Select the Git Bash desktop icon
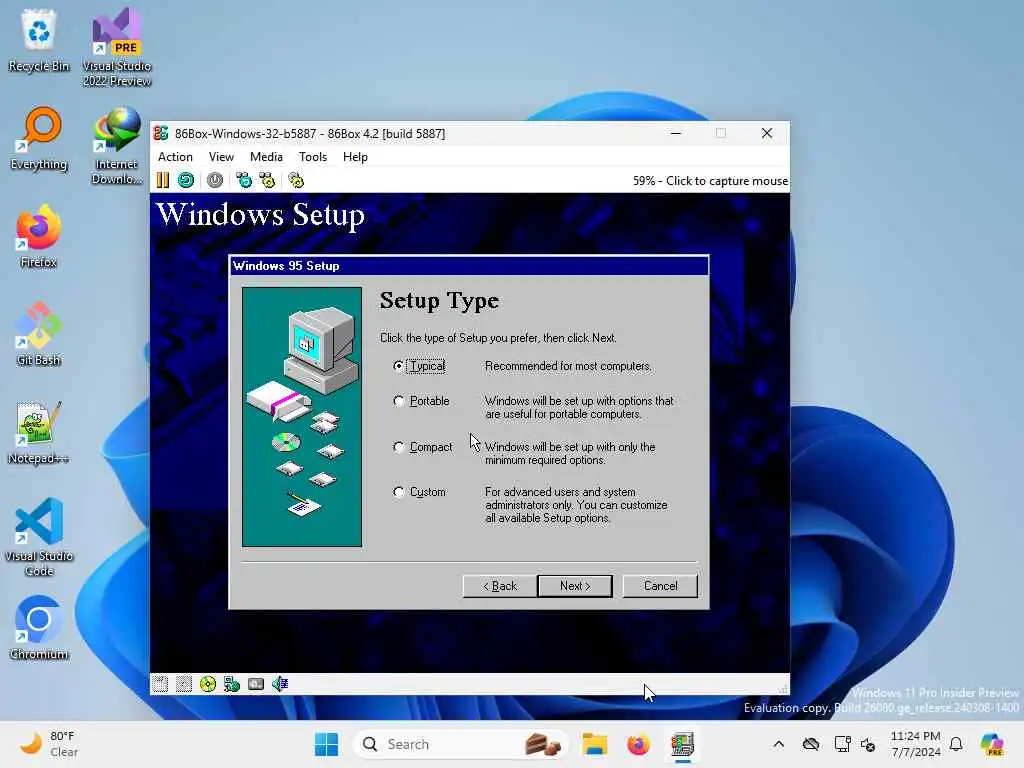1024x768 pixels. pyautogui.click(x=39, y=334)
